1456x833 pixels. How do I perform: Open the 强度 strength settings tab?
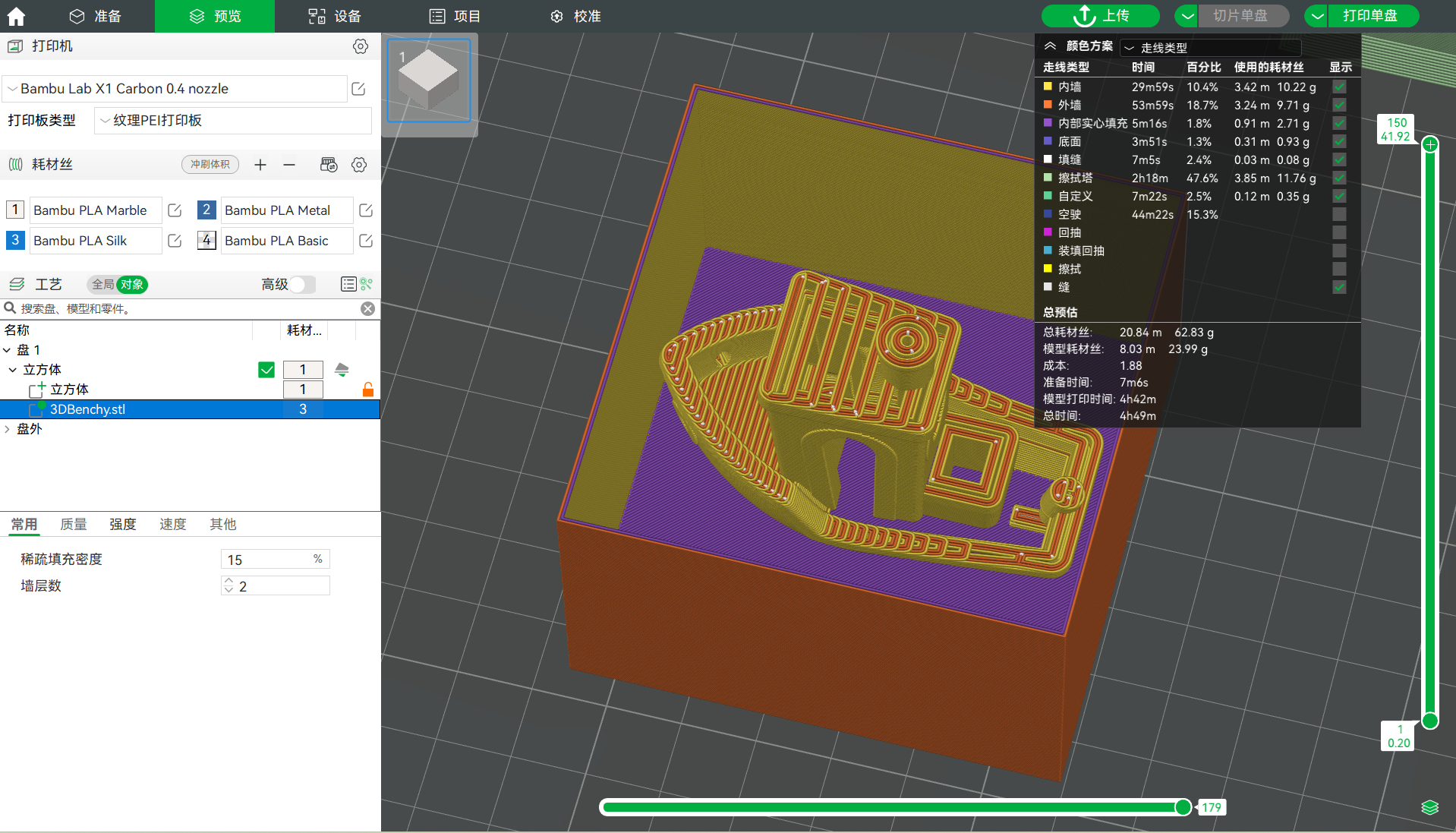[123, 524]
